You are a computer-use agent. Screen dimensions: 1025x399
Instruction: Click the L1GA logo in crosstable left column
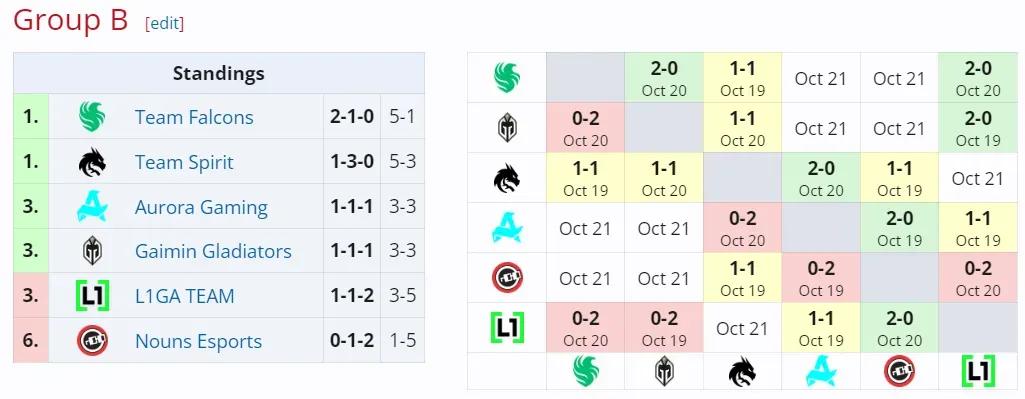(507, 328)
